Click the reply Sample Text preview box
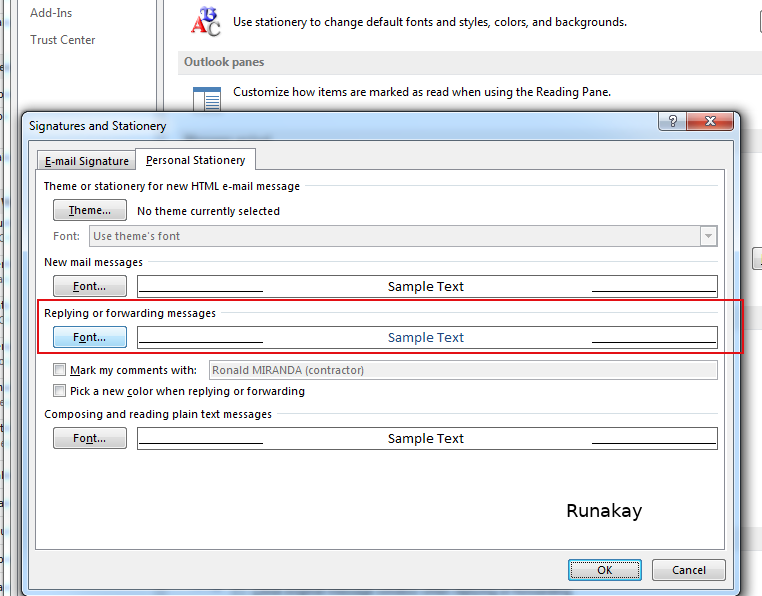Viewport: 762px width, 596px height. click(427, 337)
